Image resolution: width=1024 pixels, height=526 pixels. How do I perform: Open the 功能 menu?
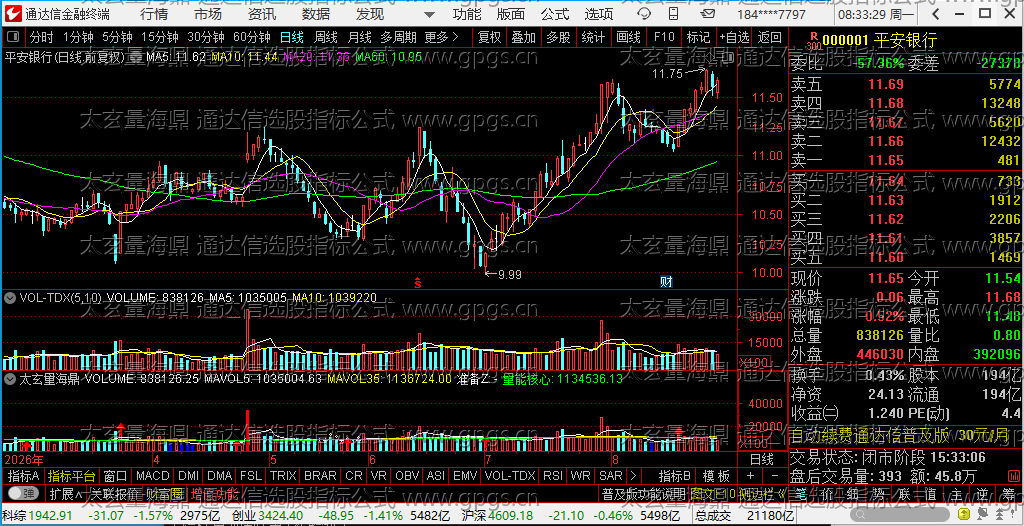point(467,14)
